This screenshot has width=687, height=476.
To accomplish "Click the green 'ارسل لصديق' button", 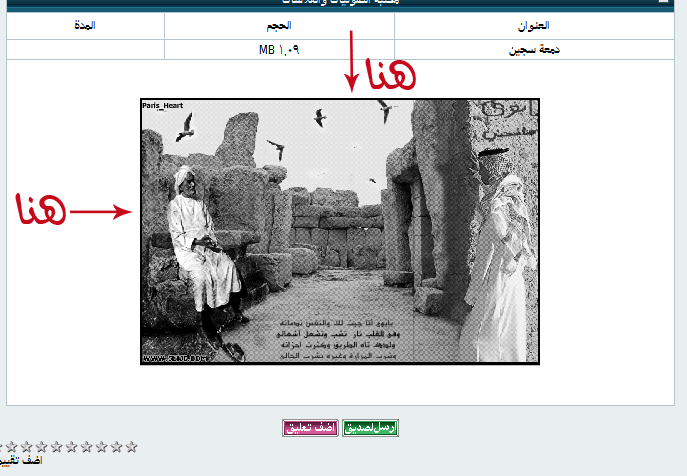I will click(370, 428).
